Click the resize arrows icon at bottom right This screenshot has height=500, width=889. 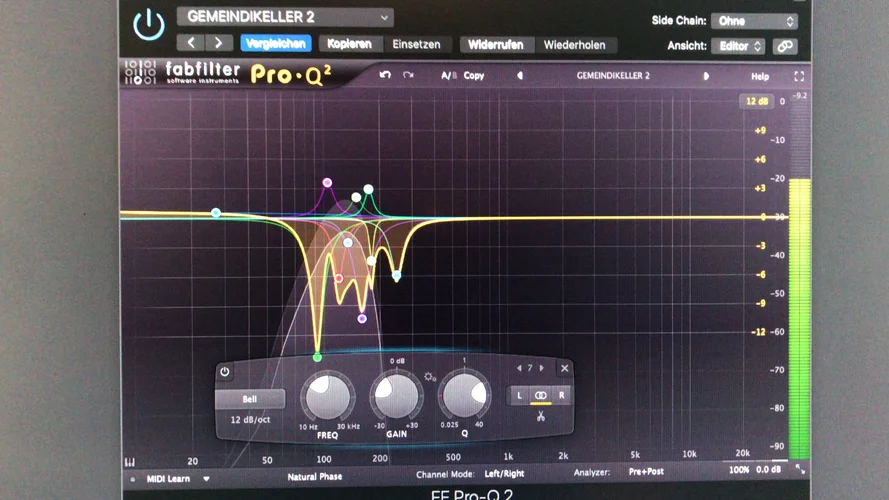tap(800, 469)
